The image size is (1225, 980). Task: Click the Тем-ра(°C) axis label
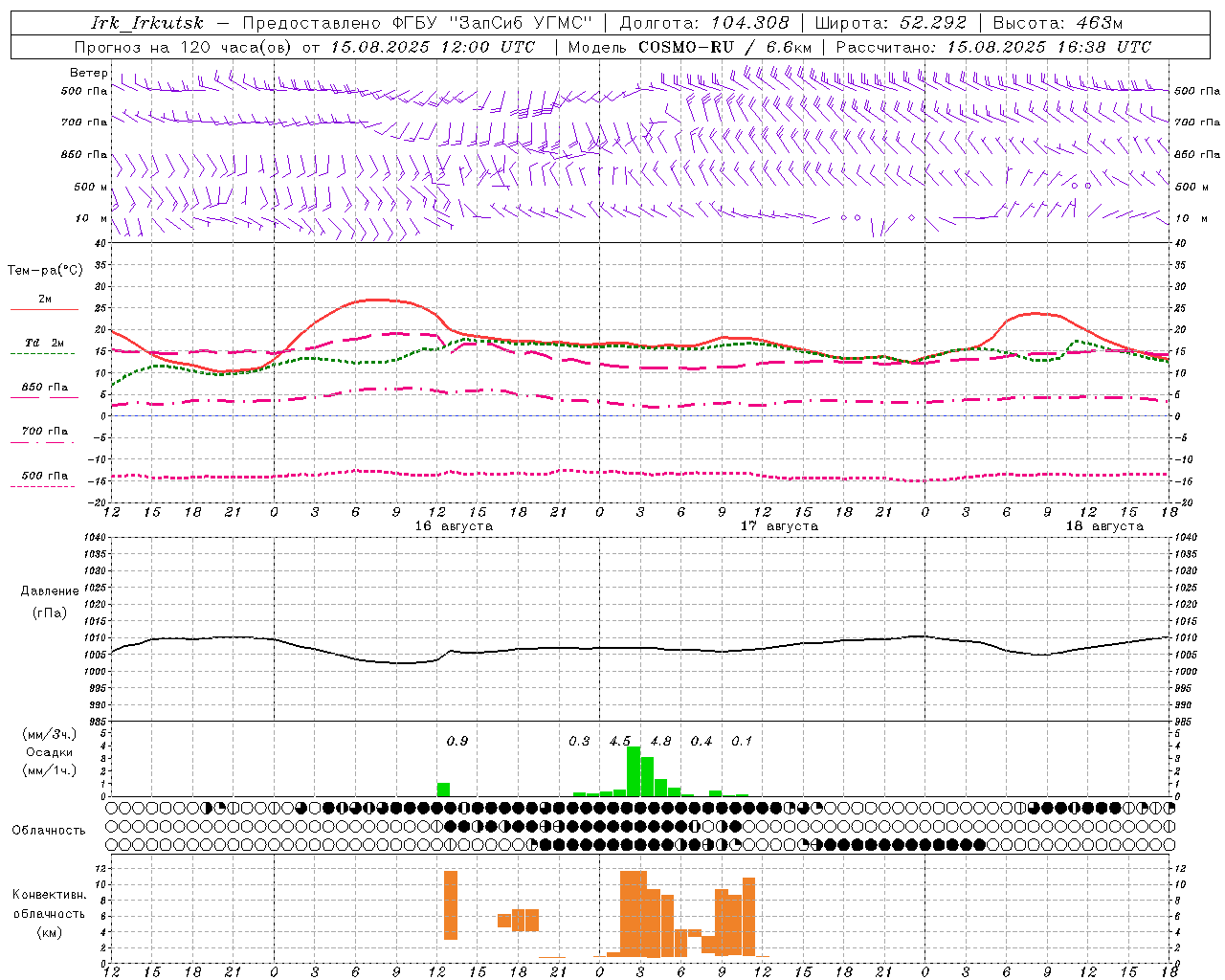pos(45,271)
